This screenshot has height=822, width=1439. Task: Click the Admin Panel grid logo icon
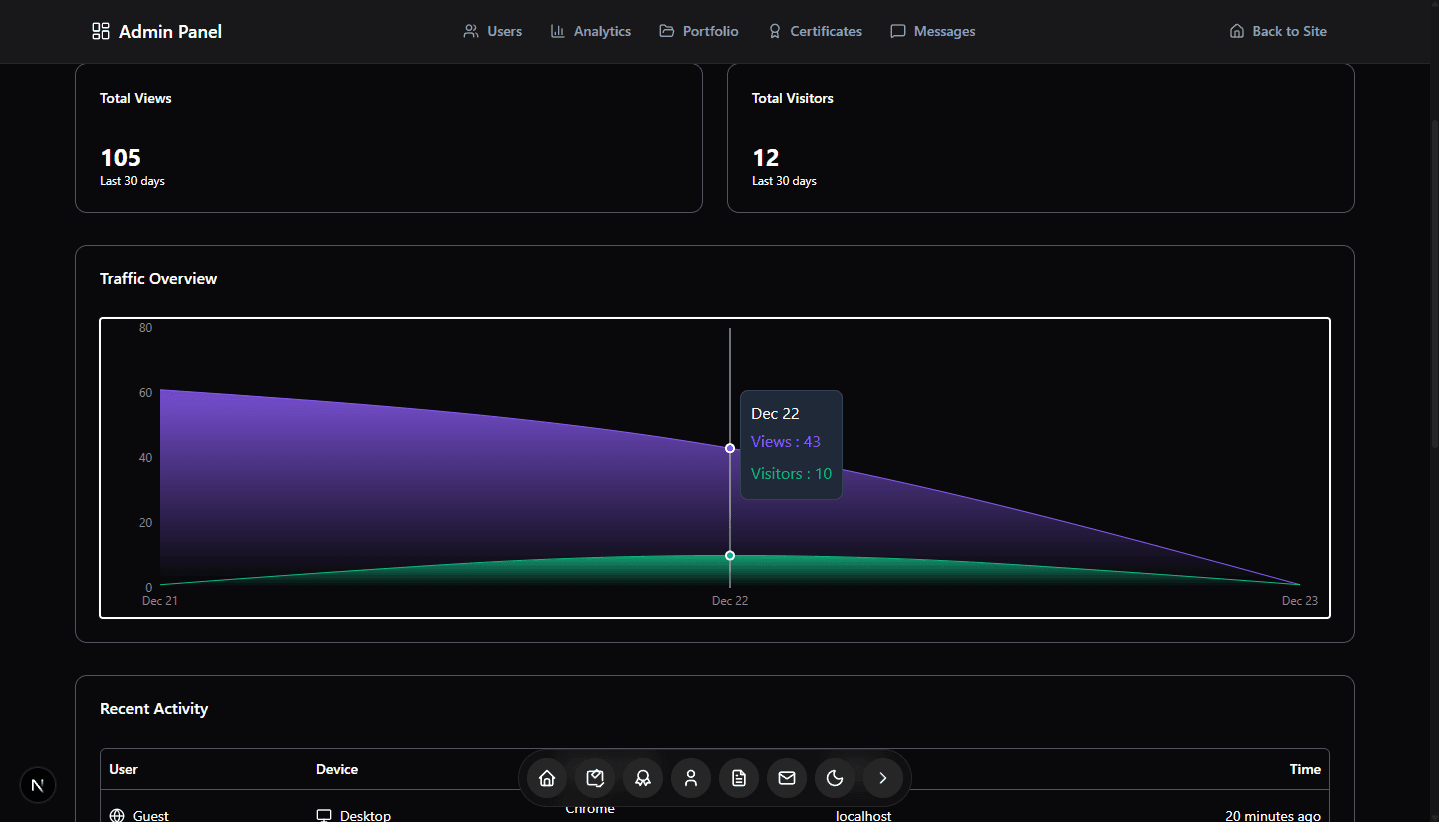100,31
